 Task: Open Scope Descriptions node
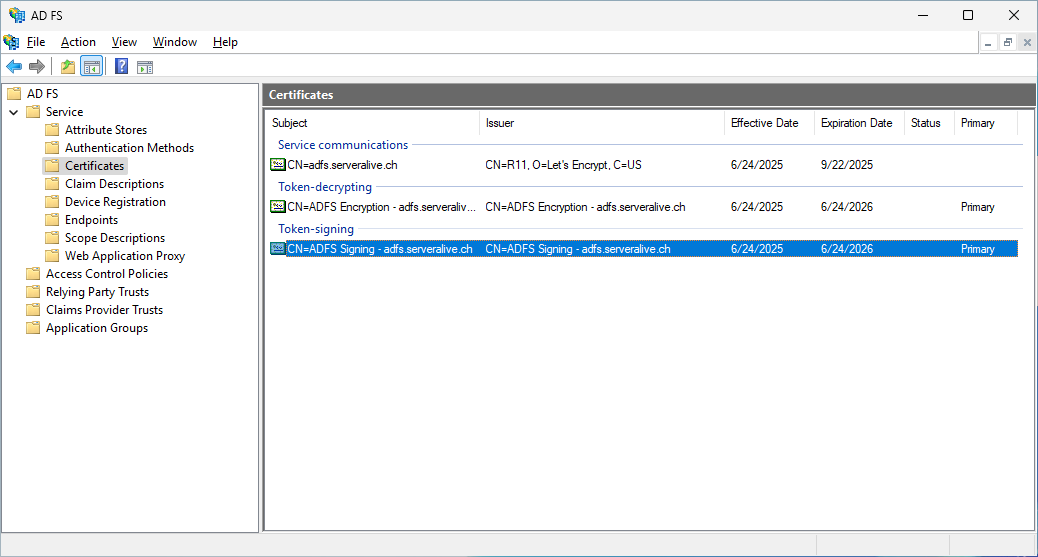pyautogui.click(x=115, y=237)
